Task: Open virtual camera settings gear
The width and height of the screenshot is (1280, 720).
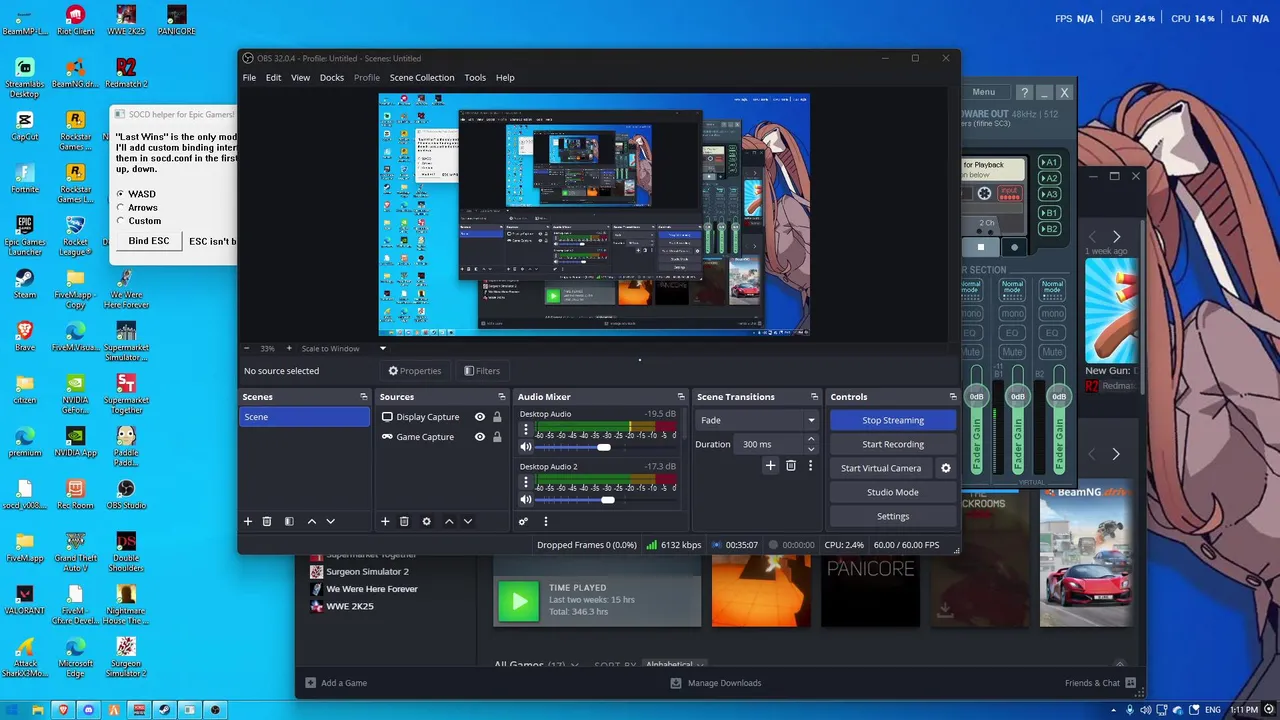Action: [946, 468]
